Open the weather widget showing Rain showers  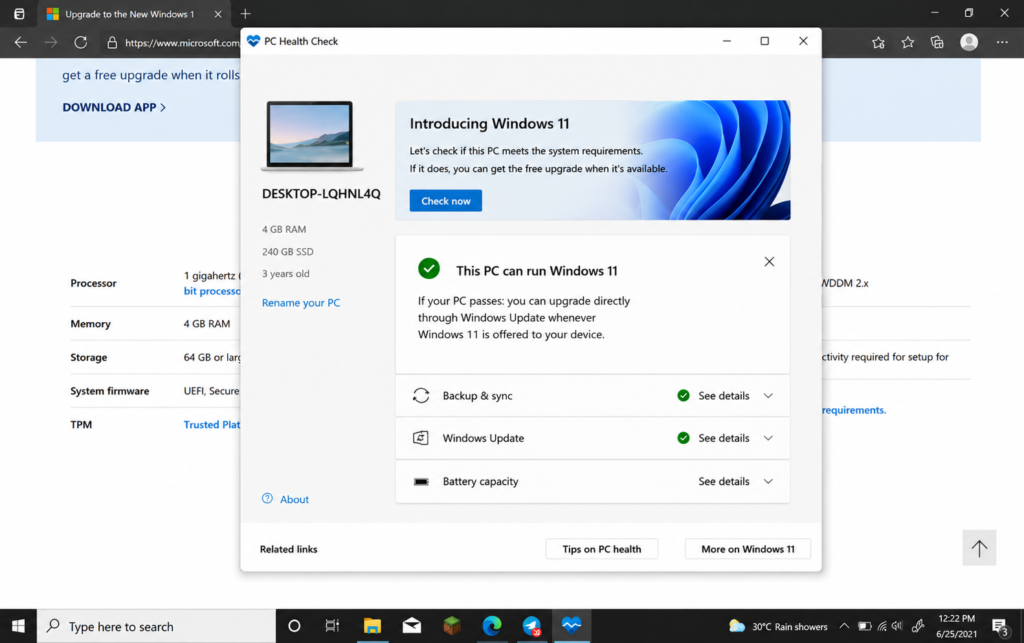(x=777, y=627)
